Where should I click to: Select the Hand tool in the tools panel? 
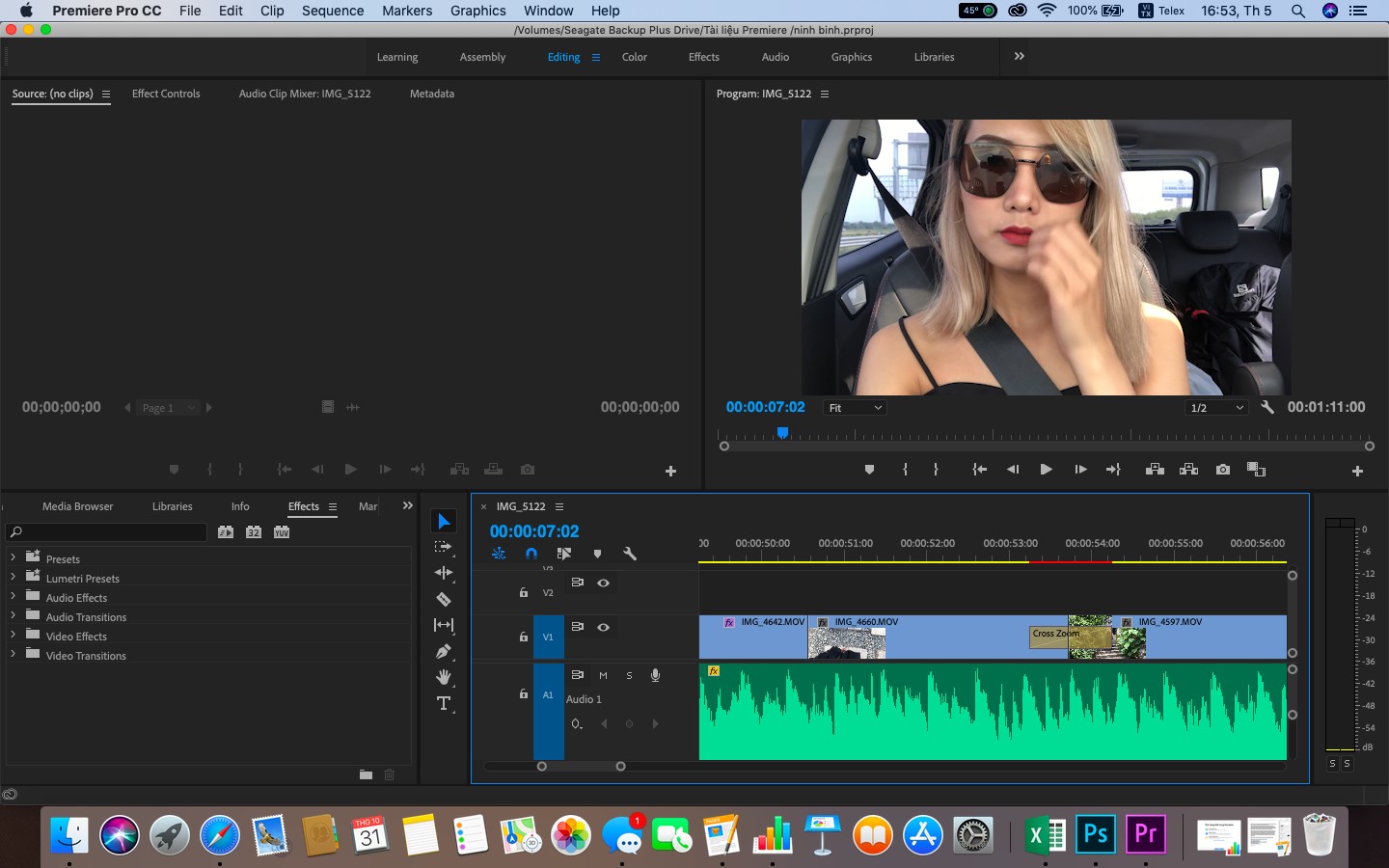click(444, 677)
